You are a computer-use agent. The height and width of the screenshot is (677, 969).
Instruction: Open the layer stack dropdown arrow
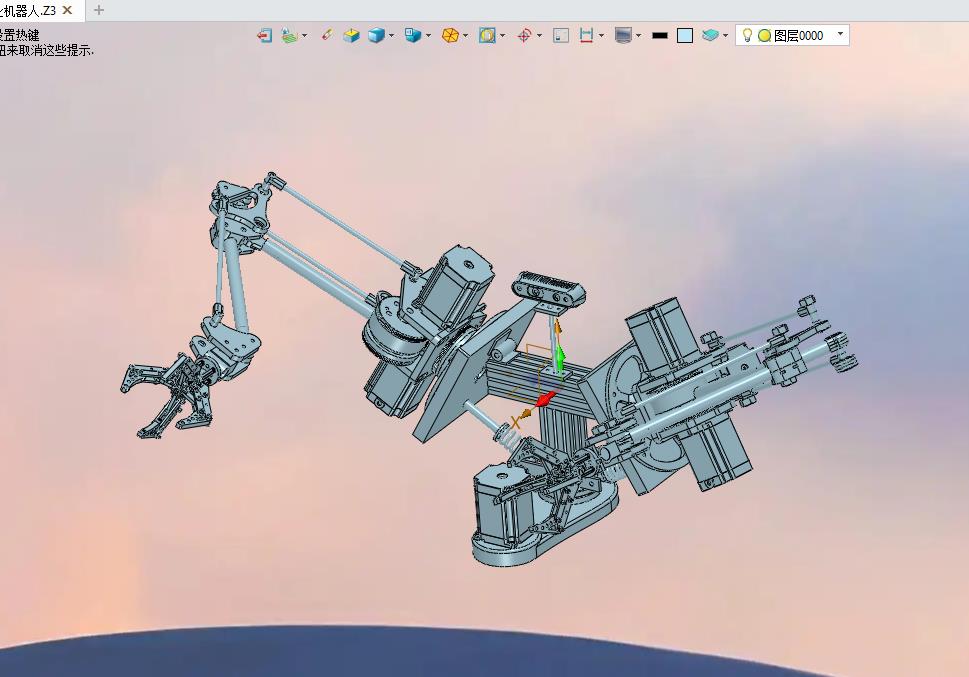click(726, 36)
